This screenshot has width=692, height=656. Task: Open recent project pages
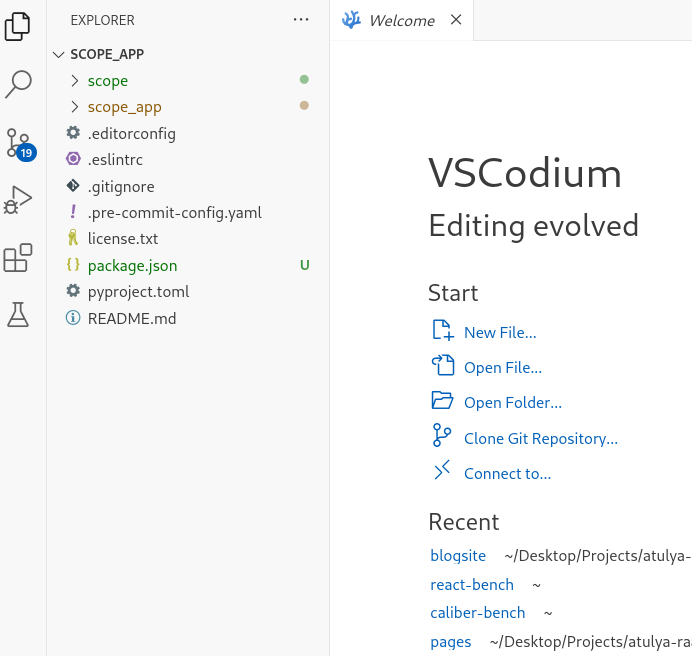451,642
